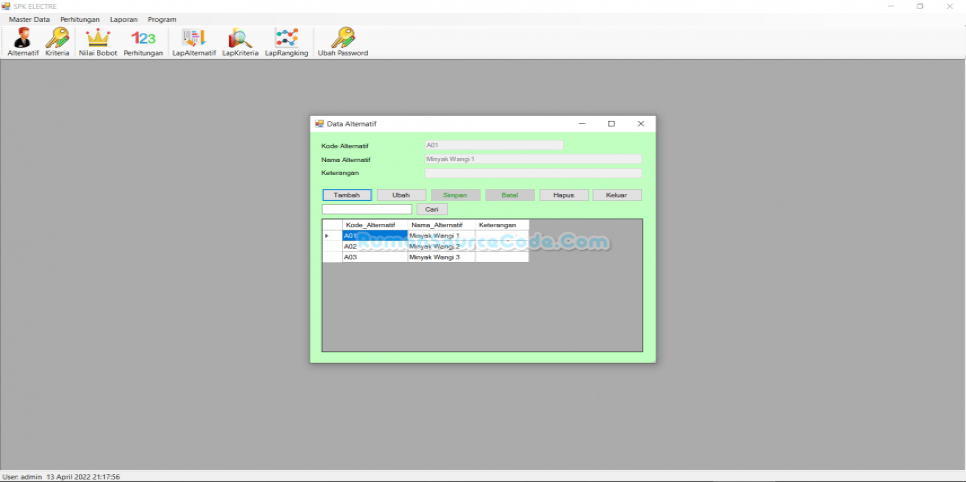Close the Data Alternatif window
966x482 pixels.
pos(641,124)
